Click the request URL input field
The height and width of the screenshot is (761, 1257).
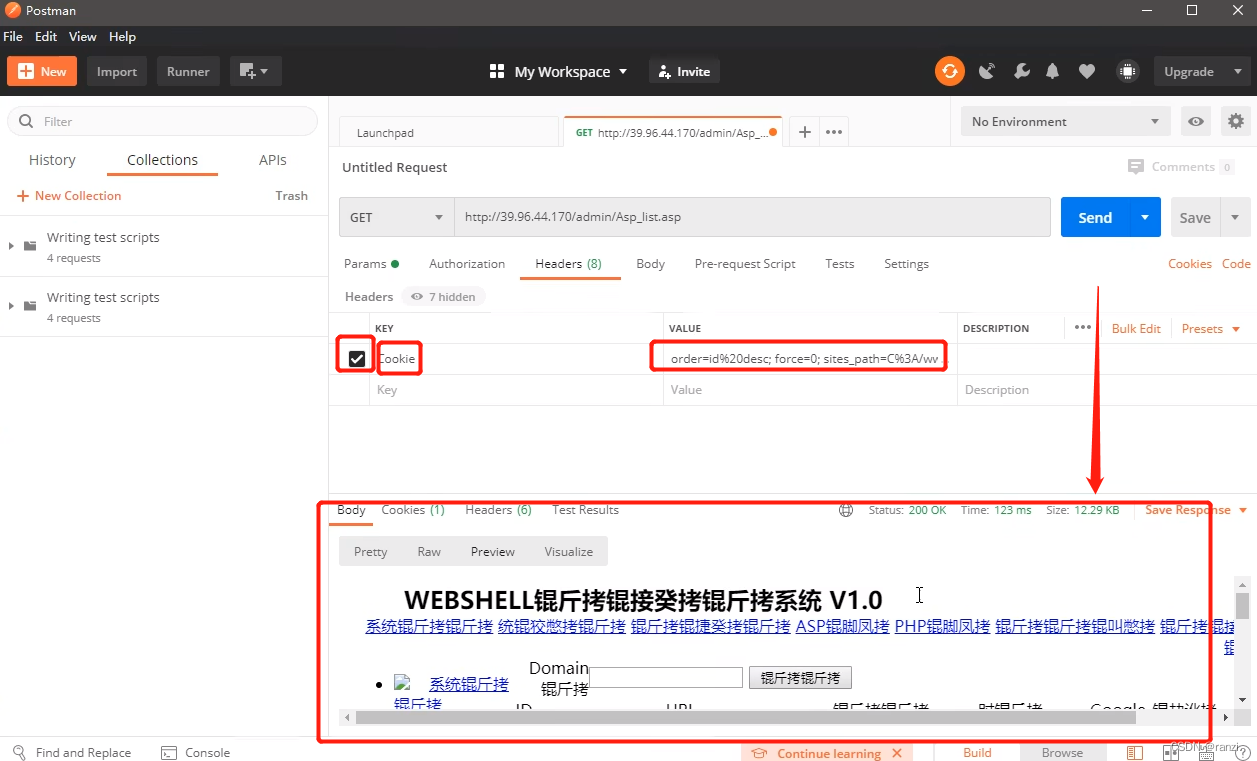[752, 217]
